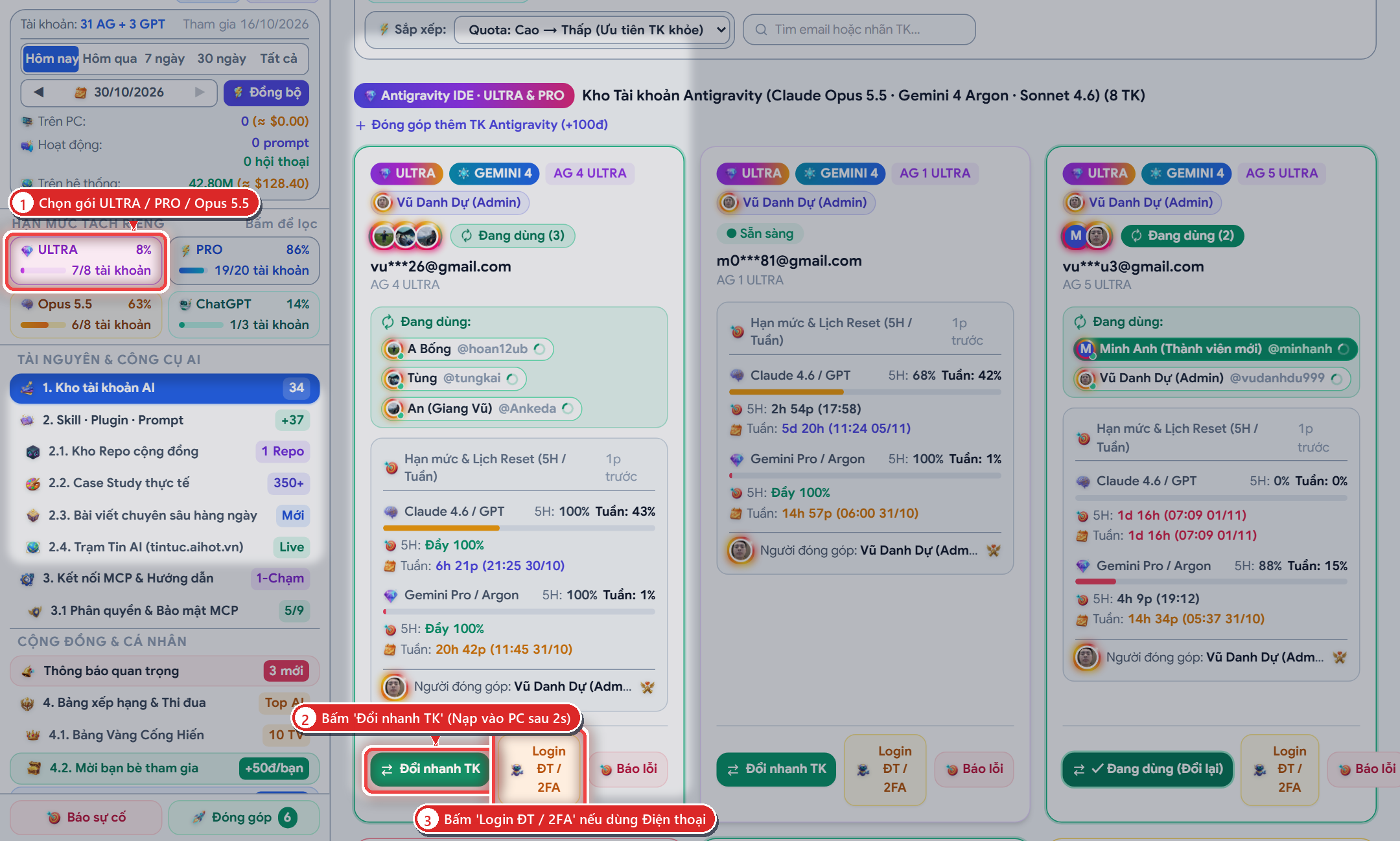This screenshot has width=1400, height=841.
Task: Switch to the 7 ngày tab
Action: coord(165,58)
